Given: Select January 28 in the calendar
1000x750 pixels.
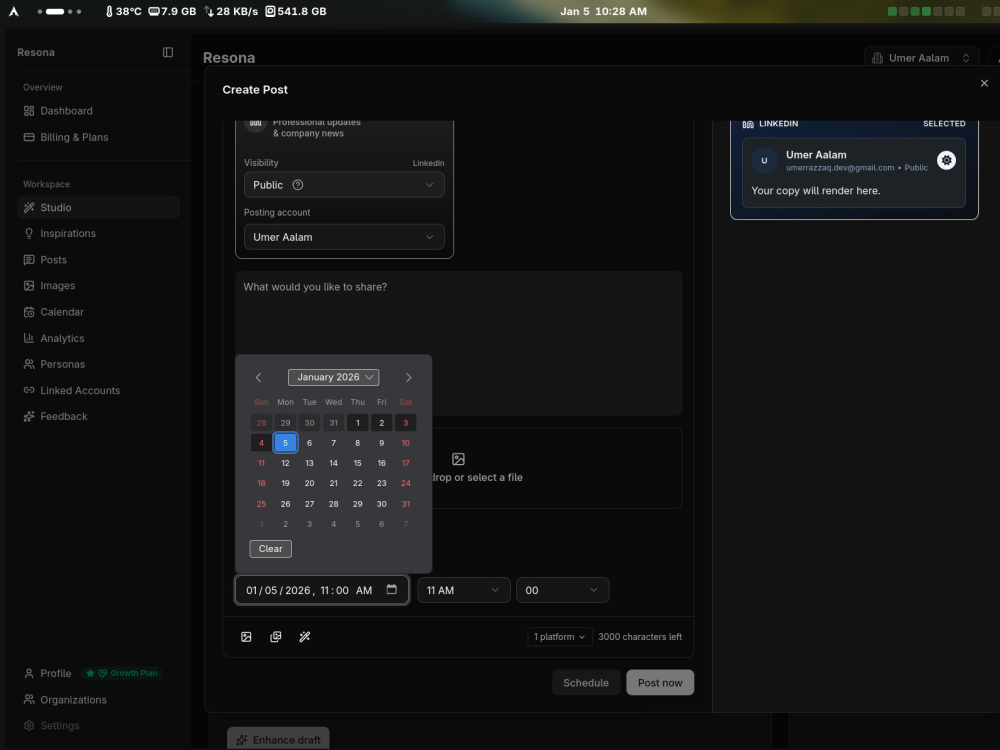Looking at the screenshot, I should coord(334,504).
